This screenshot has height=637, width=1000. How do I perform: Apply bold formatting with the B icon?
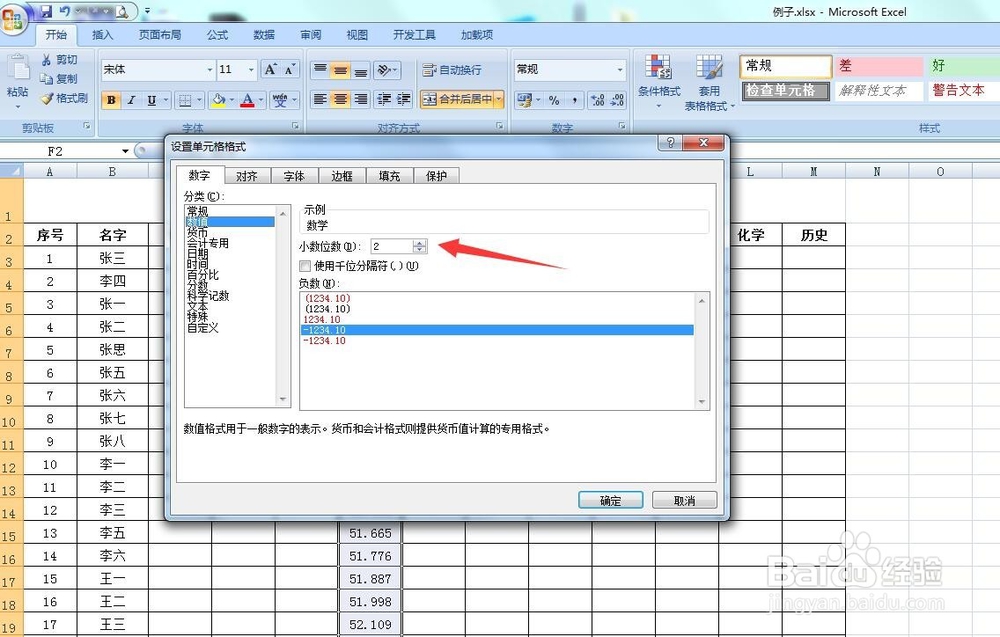(110, 100)
